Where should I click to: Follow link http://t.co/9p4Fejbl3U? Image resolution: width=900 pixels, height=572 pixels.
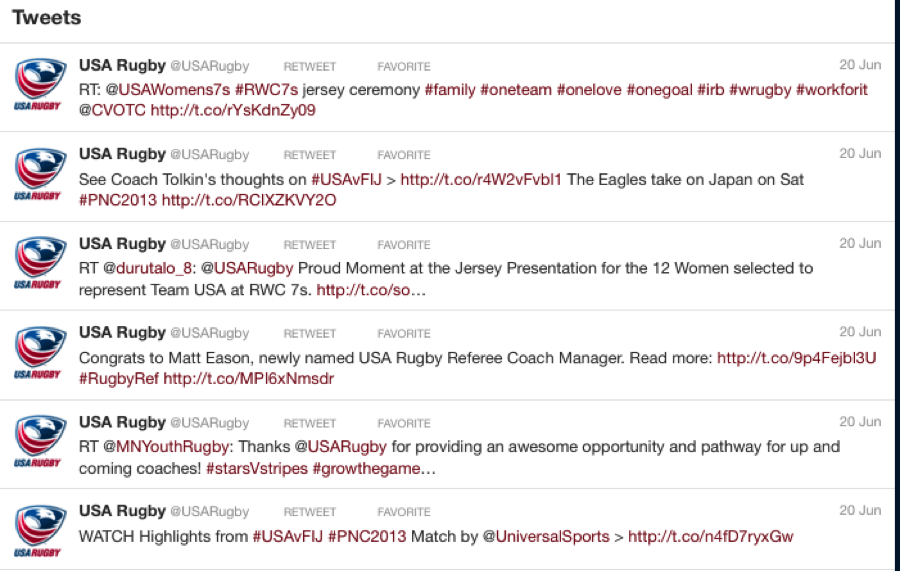tap(797, 358)
